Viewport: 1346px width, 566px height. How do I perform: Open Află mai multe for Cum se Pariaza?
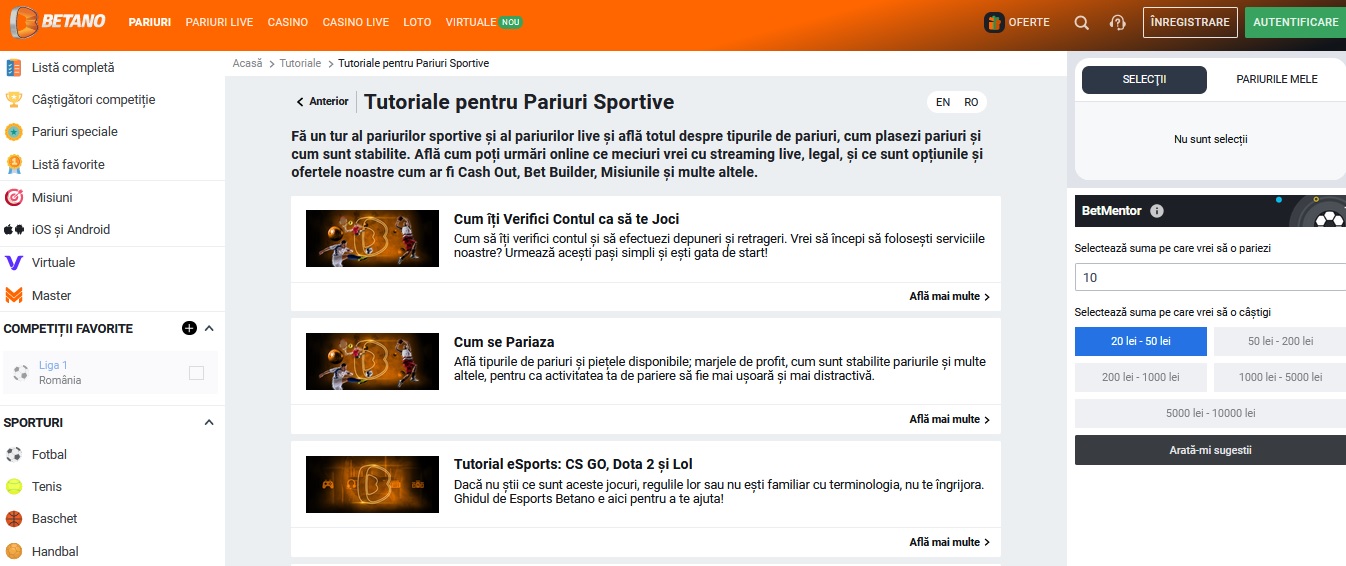click(950, 419)
